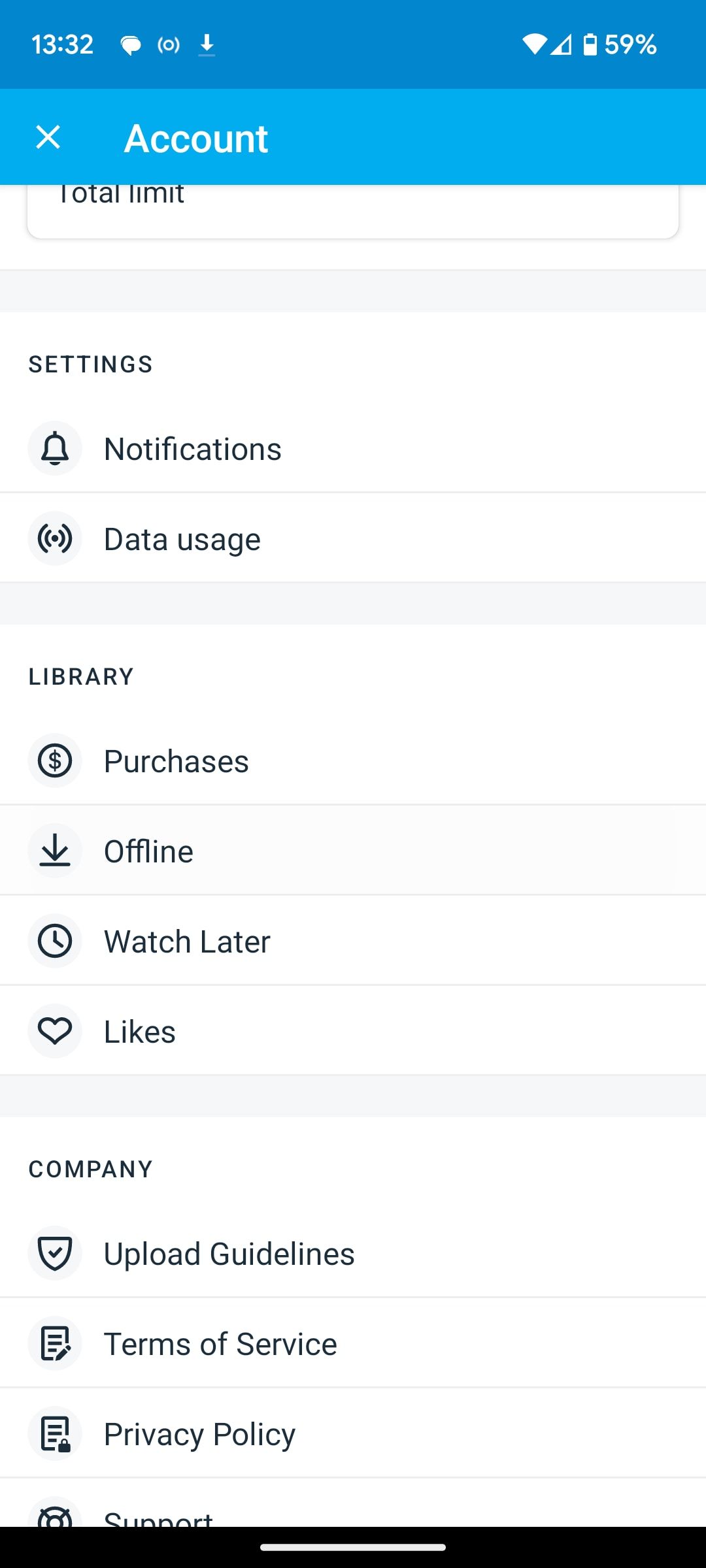The image size is (706, 1568).
Task: Tap the broadcast icon beside Data usage
Action: (55, 538)
